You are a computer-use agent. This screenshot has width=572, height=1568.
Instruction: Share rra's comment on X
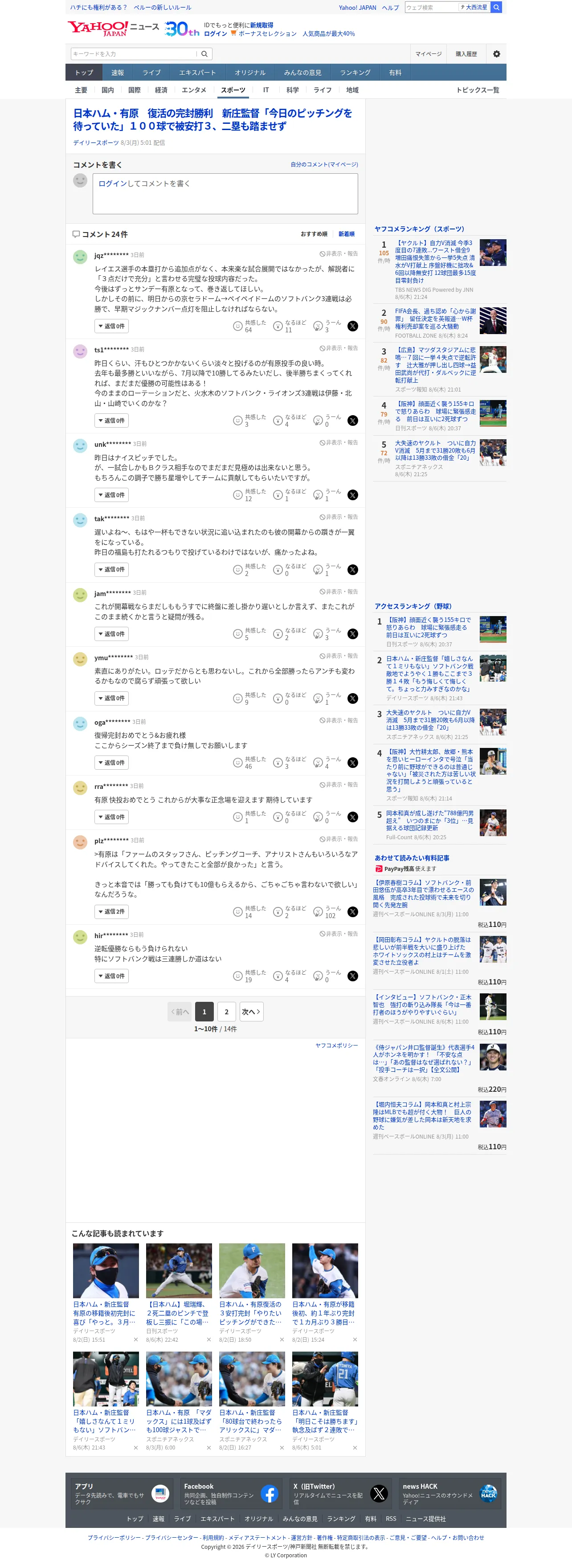[x=353, y=817]
